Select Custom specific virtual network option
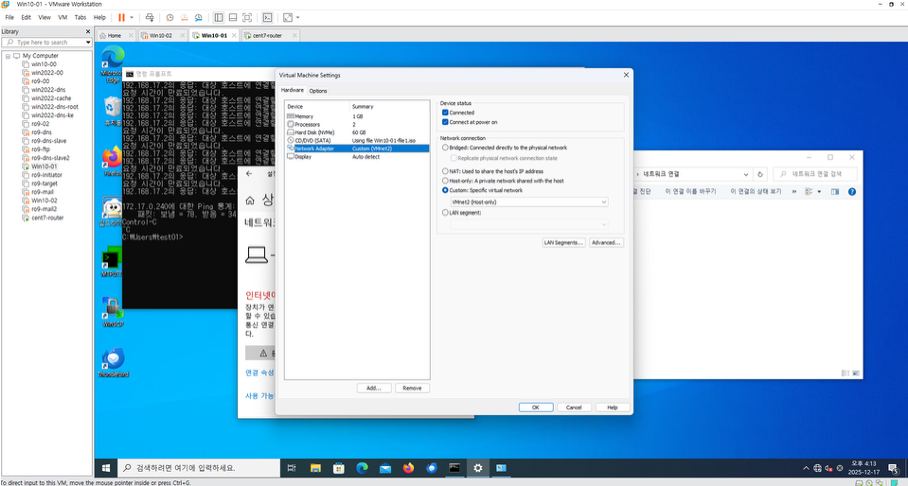The width and height of the screenshot is (908, 486). [445, 190]
